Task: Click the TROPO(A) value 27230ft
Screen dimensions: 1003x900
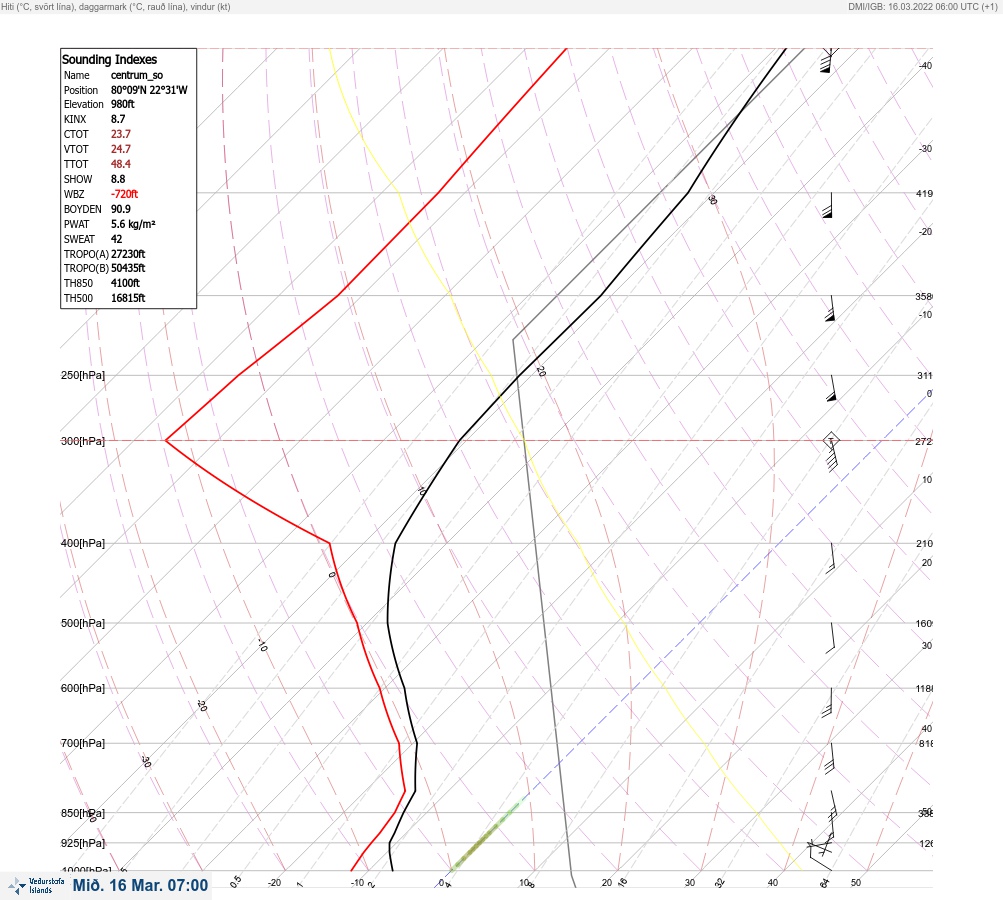Action: tap(128, 254)
